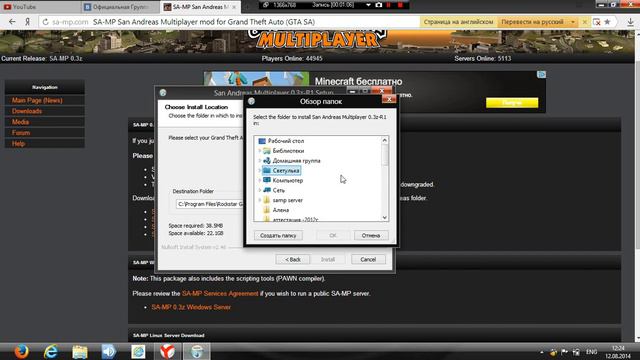Viewport: 640px width, 360px height.
Task: Expand the Библиотеки tree node
Action: (260, 151)
